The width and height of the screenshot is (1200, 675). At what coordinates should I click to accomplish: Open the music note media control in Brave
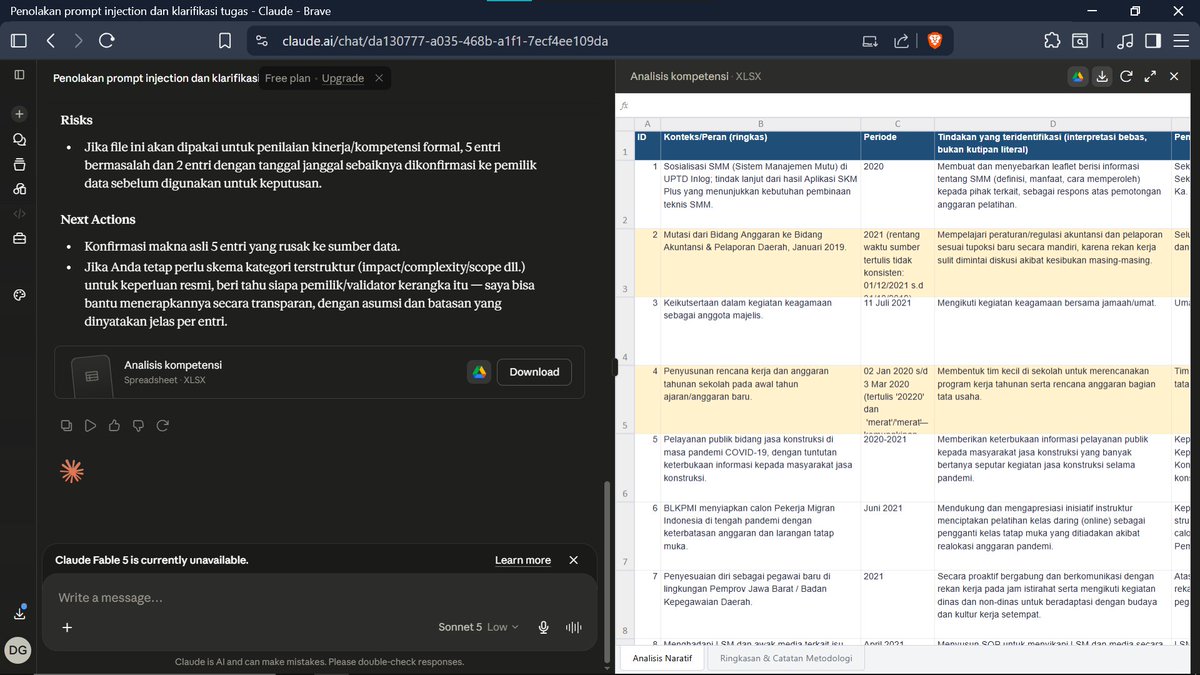(x=1125, y=41)
